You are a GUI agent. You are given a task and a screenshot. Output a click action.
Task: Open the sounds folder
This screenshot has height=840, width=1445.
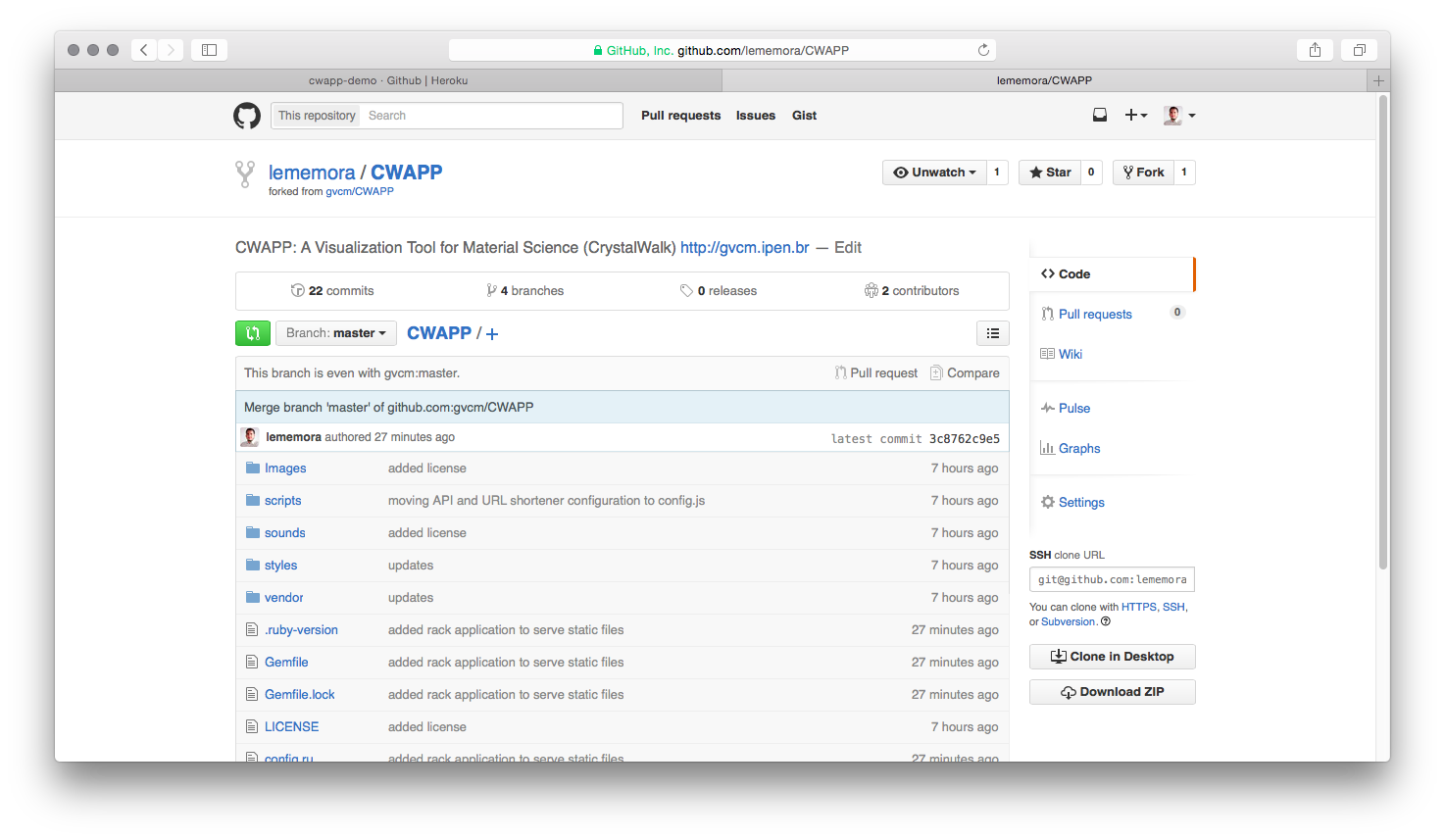click(x=284, y=533)
